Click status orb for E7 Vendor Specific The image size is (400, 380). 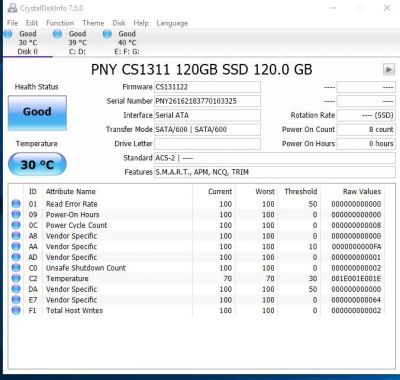point(16,300)
